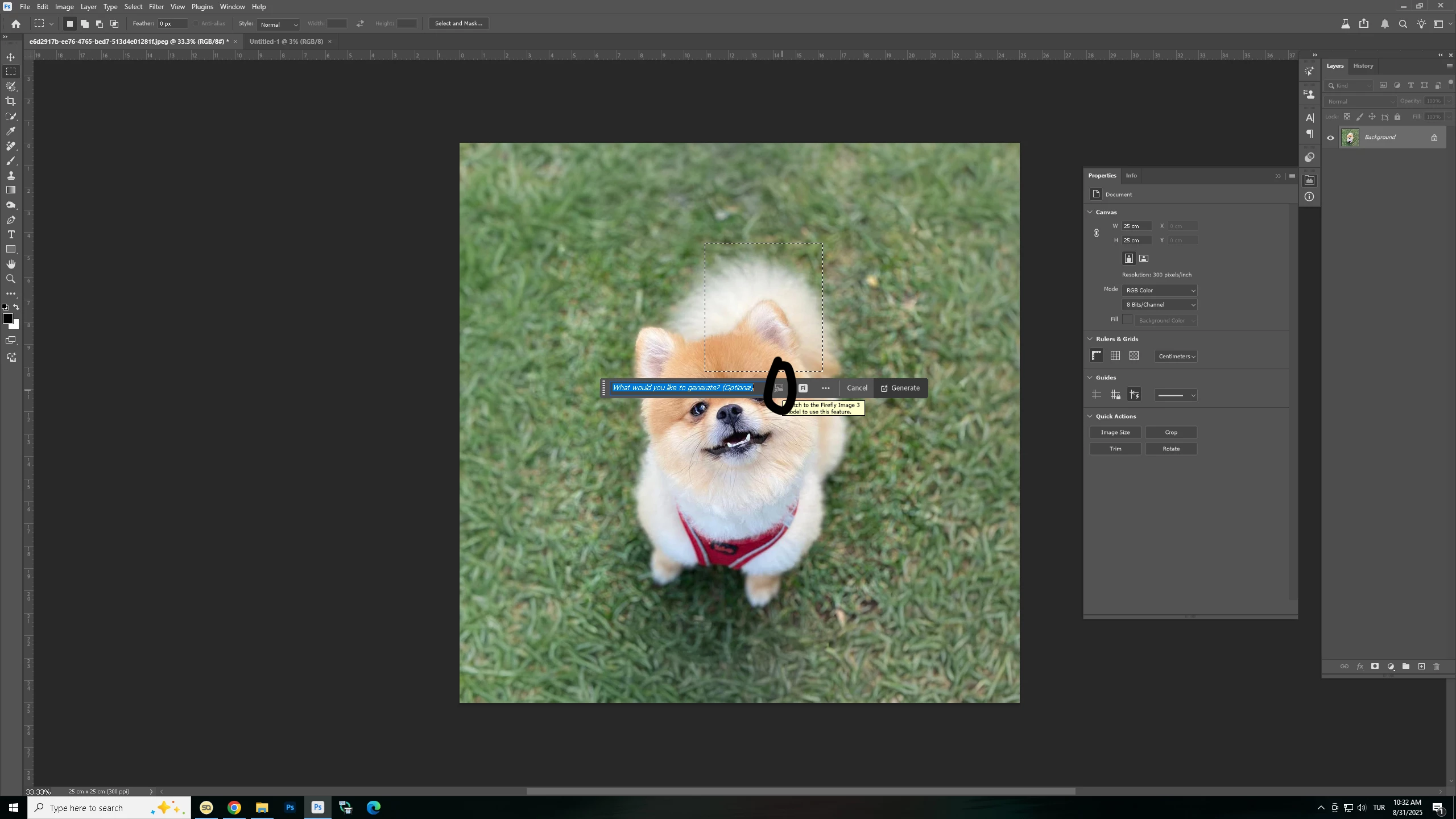The width and height of the screenshot is (1456, 819).
Task: Select the Gradient tool
Action: (x=11, y=190)
